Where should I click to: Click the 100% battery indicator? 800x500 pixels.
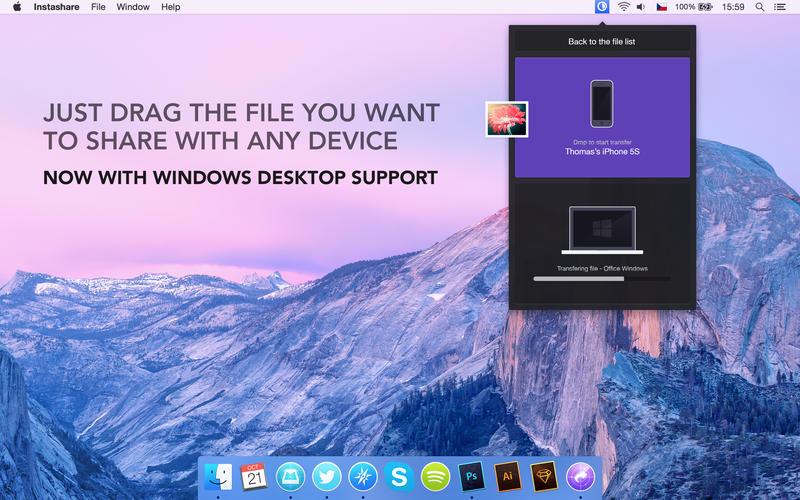coord(693,7)
